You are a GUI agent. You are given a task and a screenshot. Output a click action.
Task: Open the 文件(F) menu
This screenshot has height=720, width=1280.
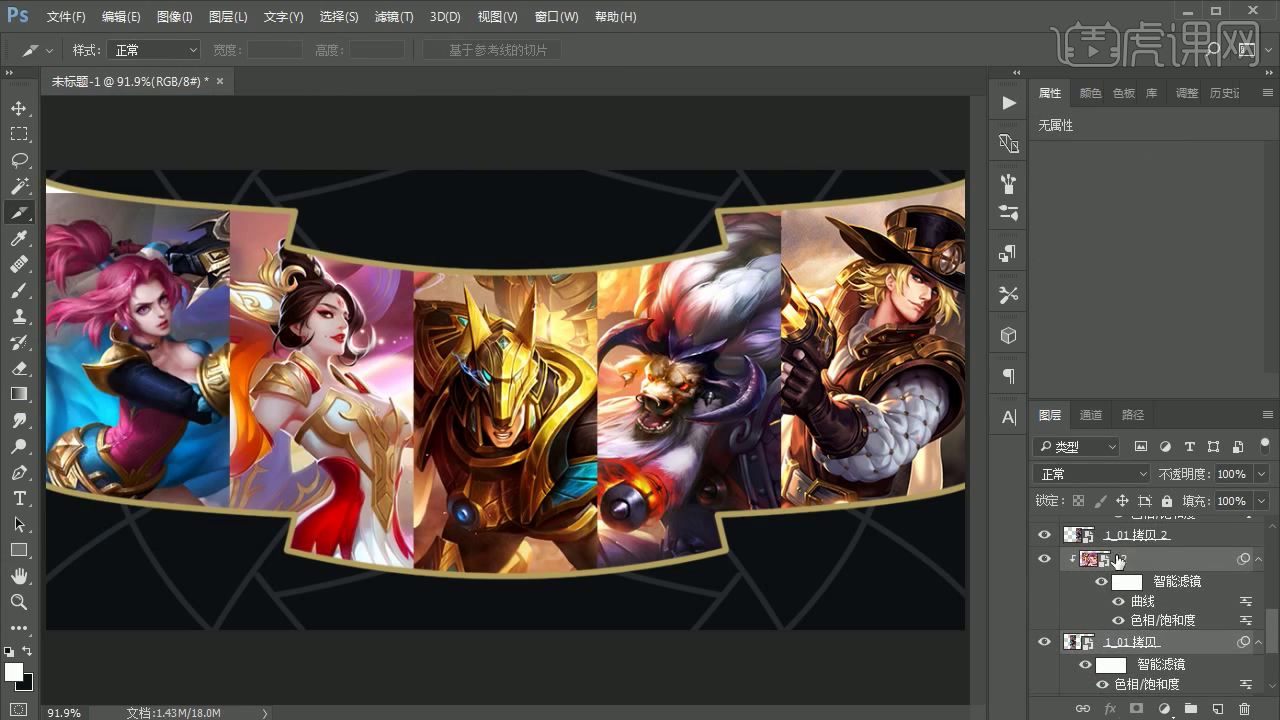(x=66, y=17)
